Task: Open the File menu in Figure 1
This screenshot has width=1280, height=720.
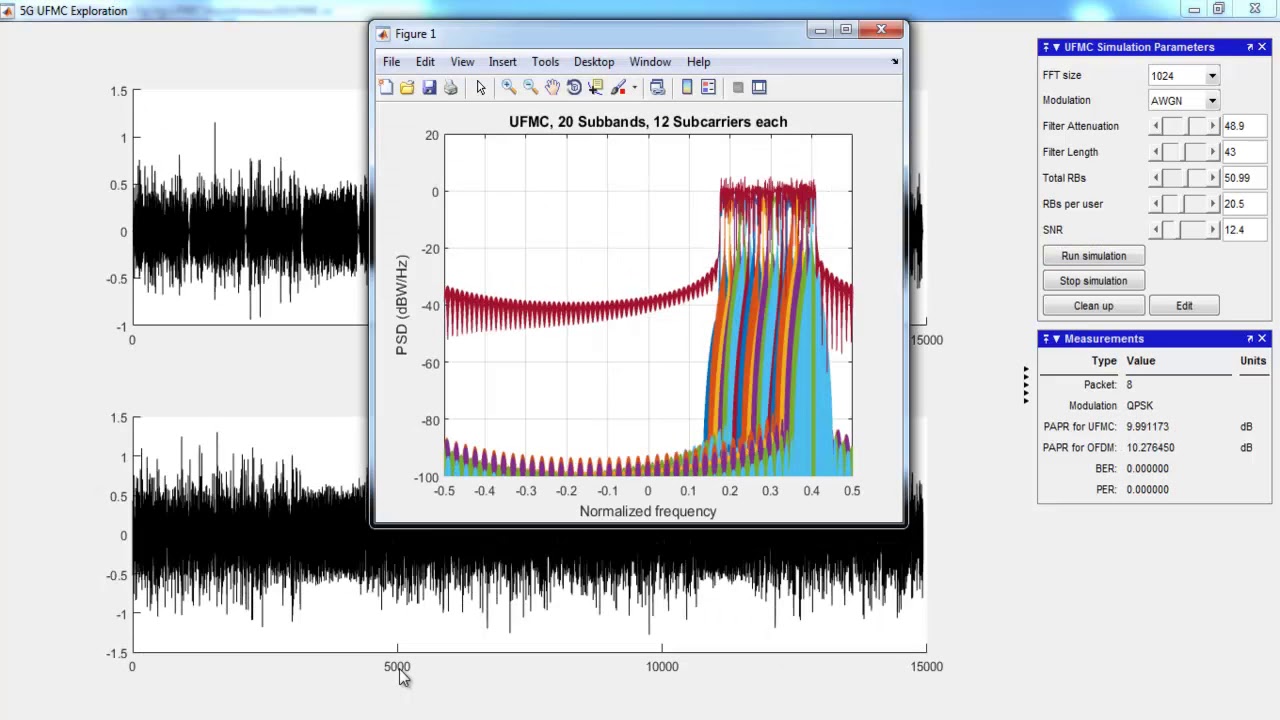Action: coord(391,62)
